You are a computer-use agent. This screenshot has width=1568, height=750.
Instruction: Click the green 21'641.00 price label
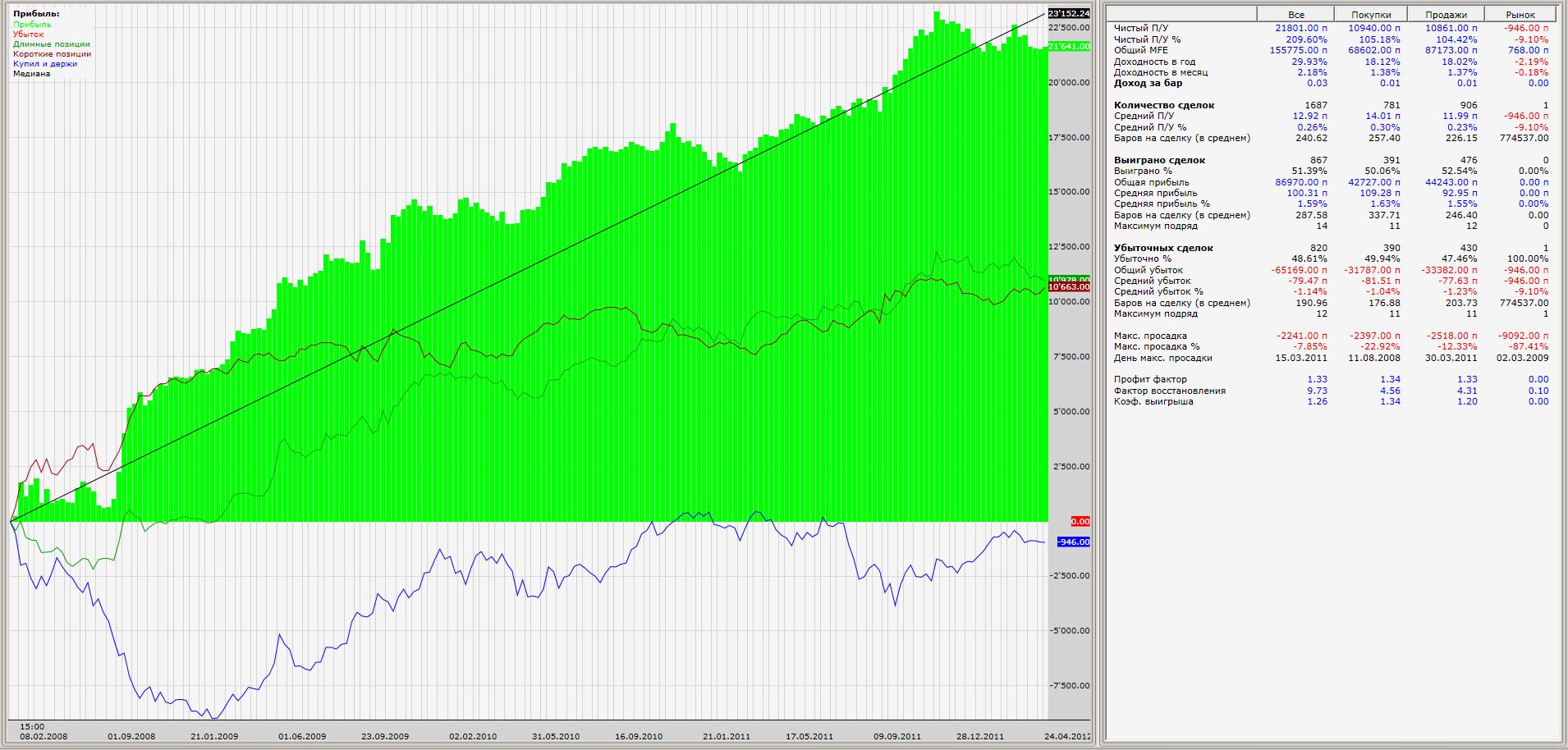point(1069,47)
